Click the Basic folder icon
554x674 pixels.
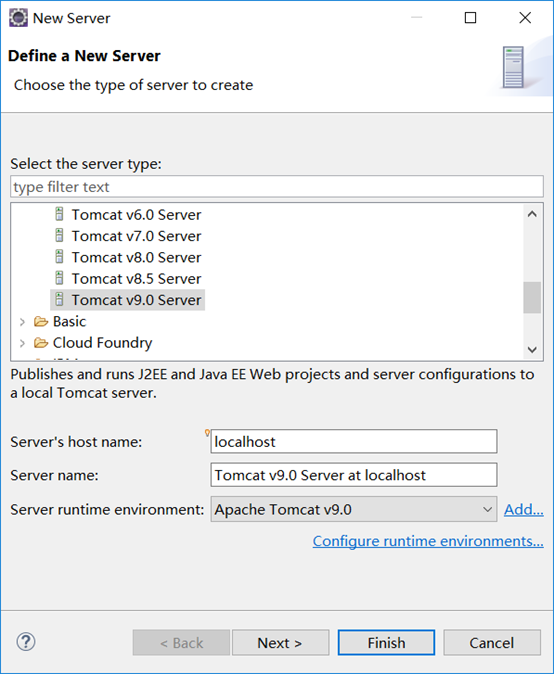(41, 321)
